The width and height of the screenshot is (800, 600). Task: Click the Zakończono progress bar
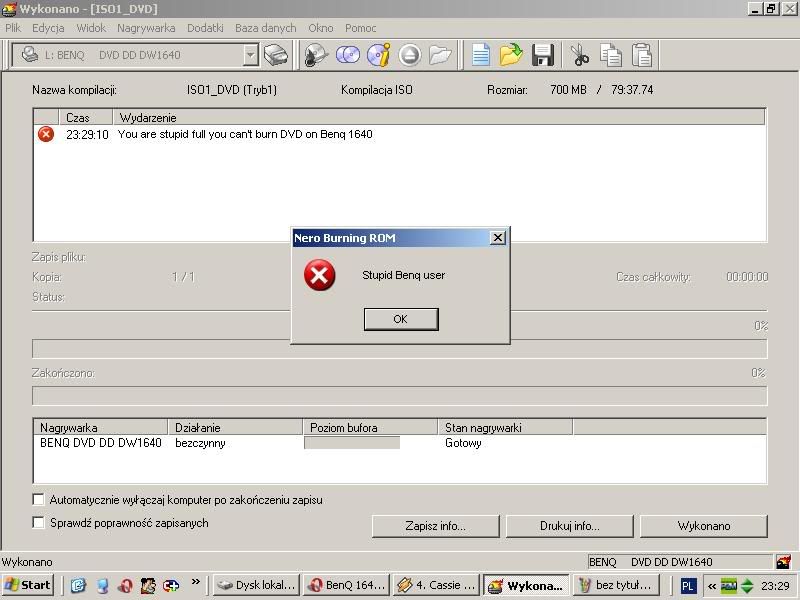(399, 396)
